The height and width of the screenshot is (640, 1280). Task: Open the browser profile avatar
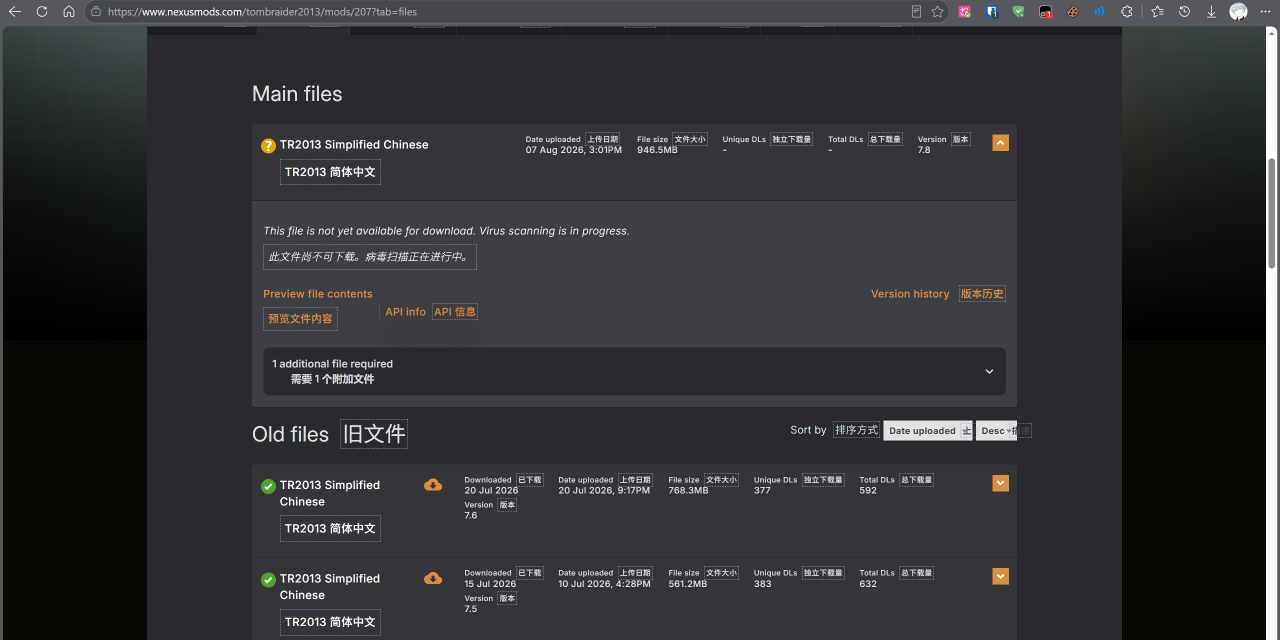click(1238, 12)
